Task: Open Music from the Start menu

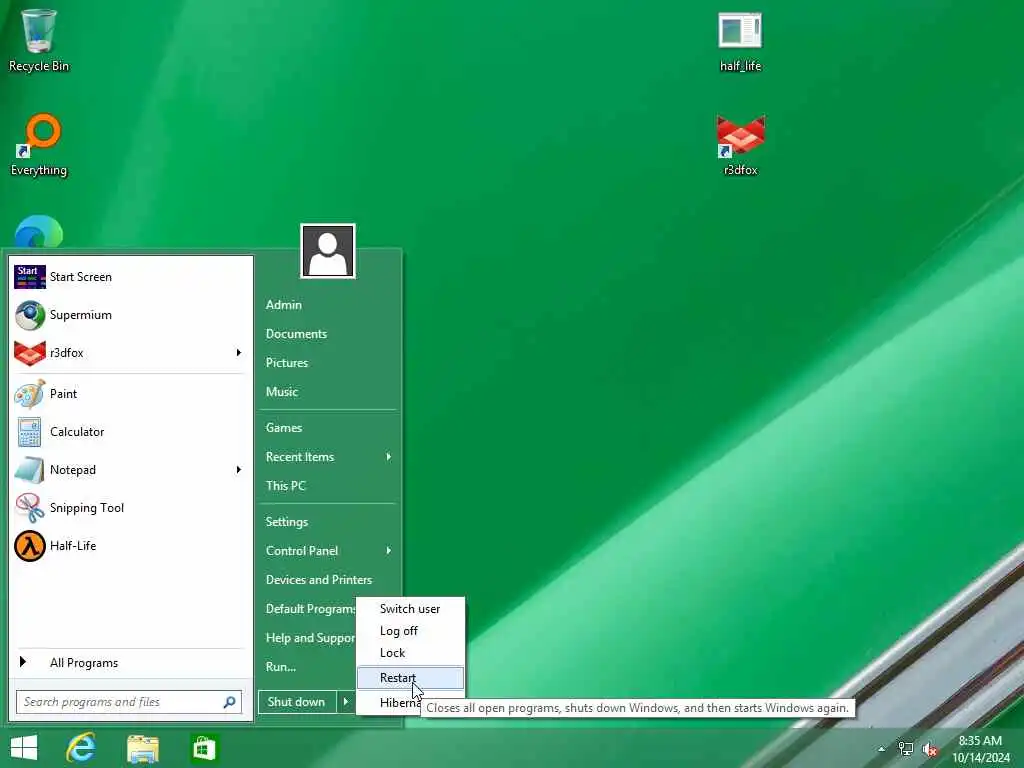Action: click(x=328, y=392)
